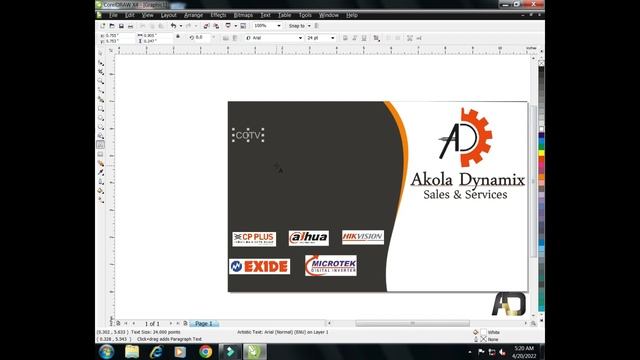Click the Edit Text button
The width and height of the screenshot is (640, 360).
click(419, 38)
